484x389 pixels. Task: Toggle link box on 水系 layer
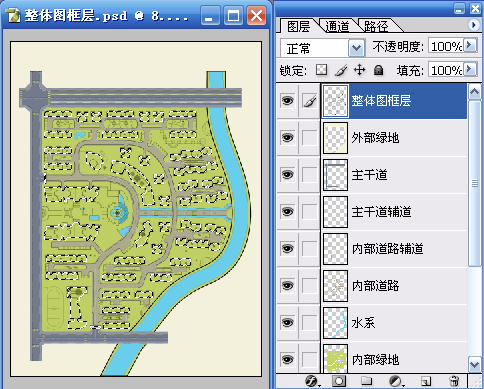310,323
